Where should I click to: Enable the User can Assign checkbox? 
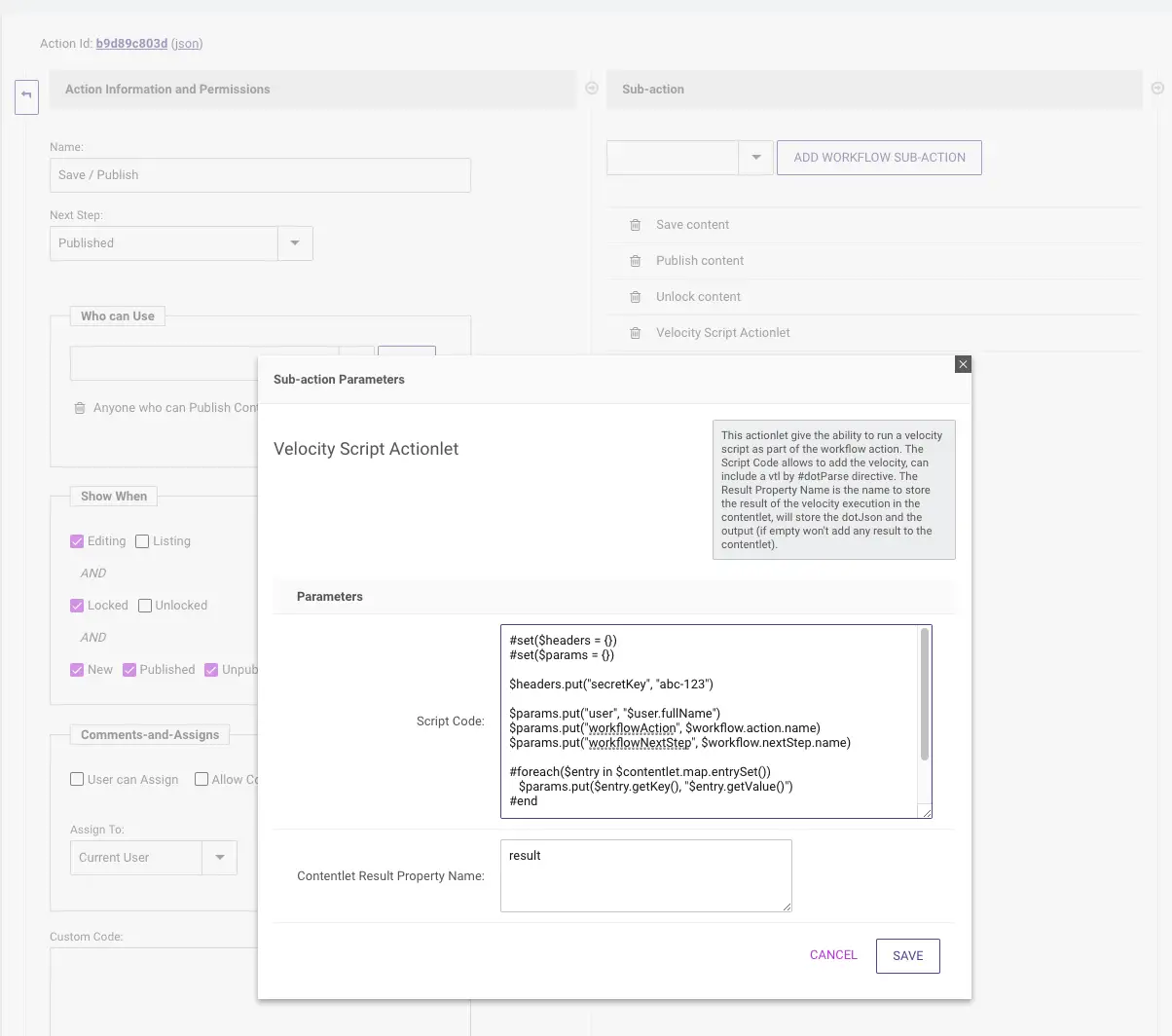77,779
